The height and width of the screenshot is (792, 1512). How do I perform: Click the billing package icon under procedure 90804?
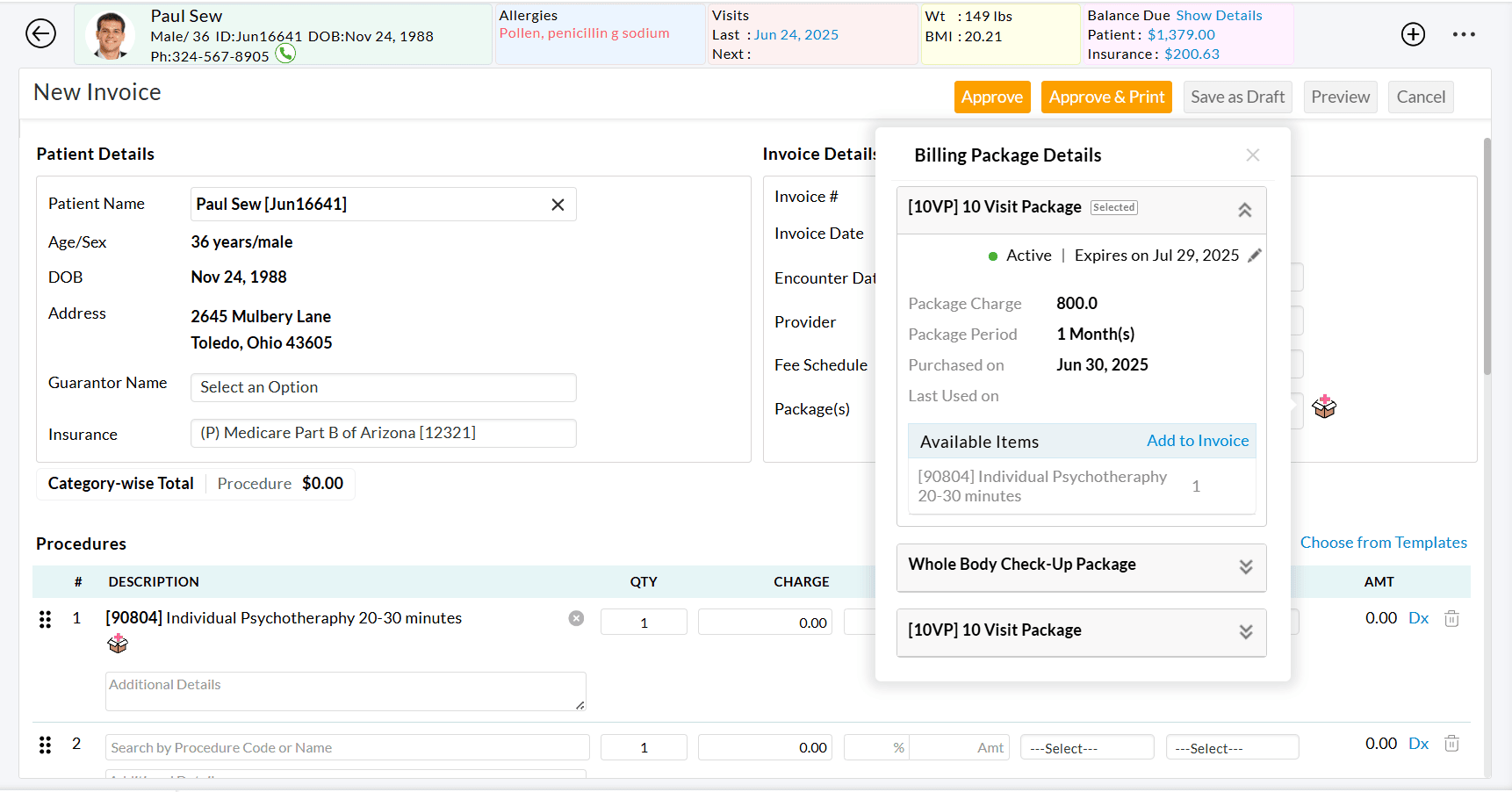click(117, 644)
